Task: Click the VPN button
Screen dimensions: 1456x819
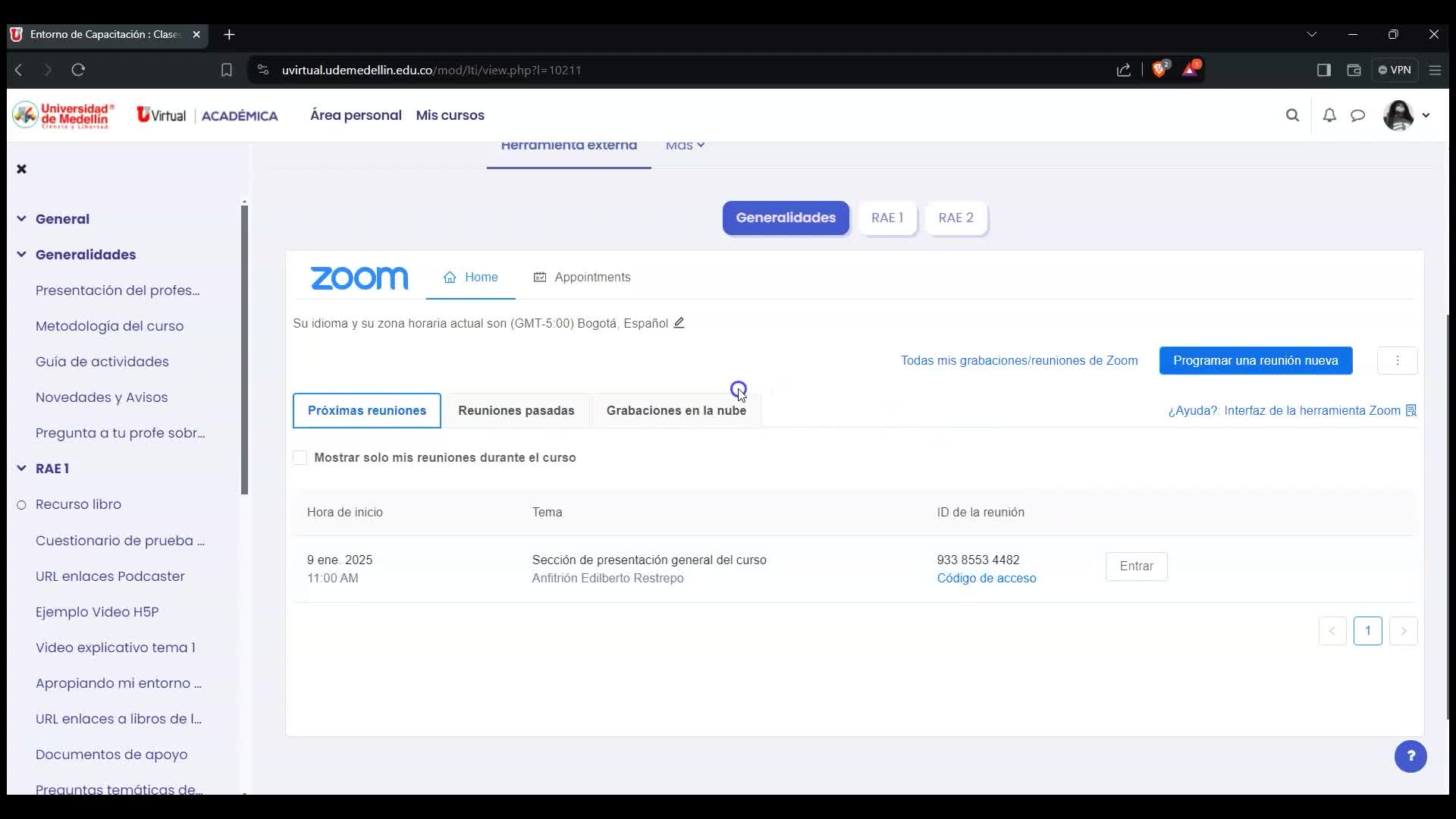Action: click(1395, 70)
